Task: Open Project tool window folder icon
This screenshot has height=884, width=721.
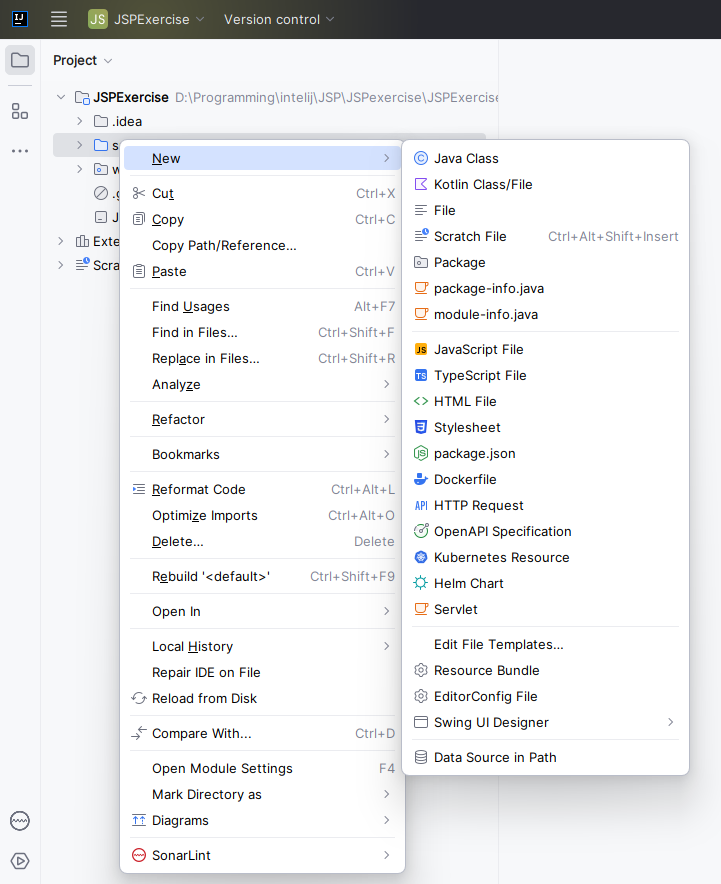Action: click(20, 60)
